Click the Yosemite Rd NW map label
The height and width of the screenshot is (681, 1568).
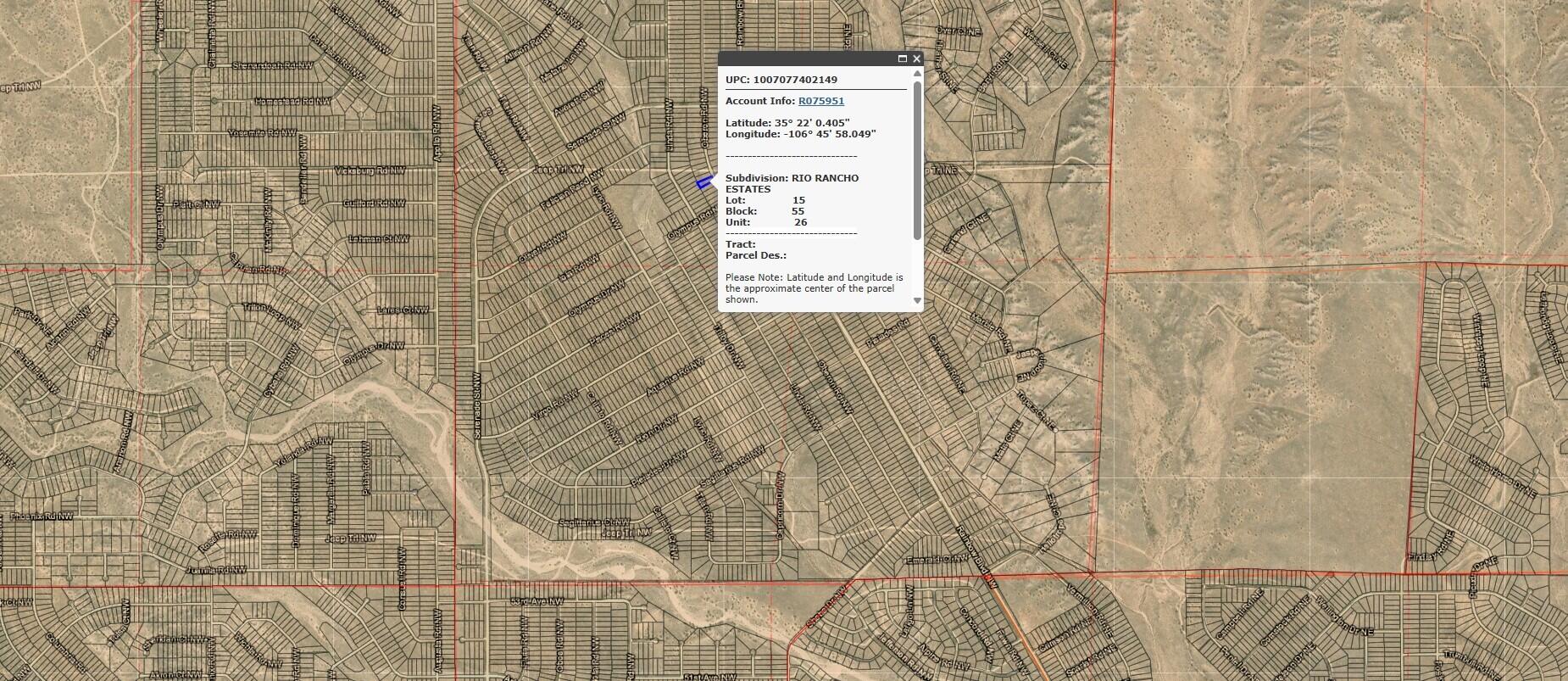(x=263, y=133)
